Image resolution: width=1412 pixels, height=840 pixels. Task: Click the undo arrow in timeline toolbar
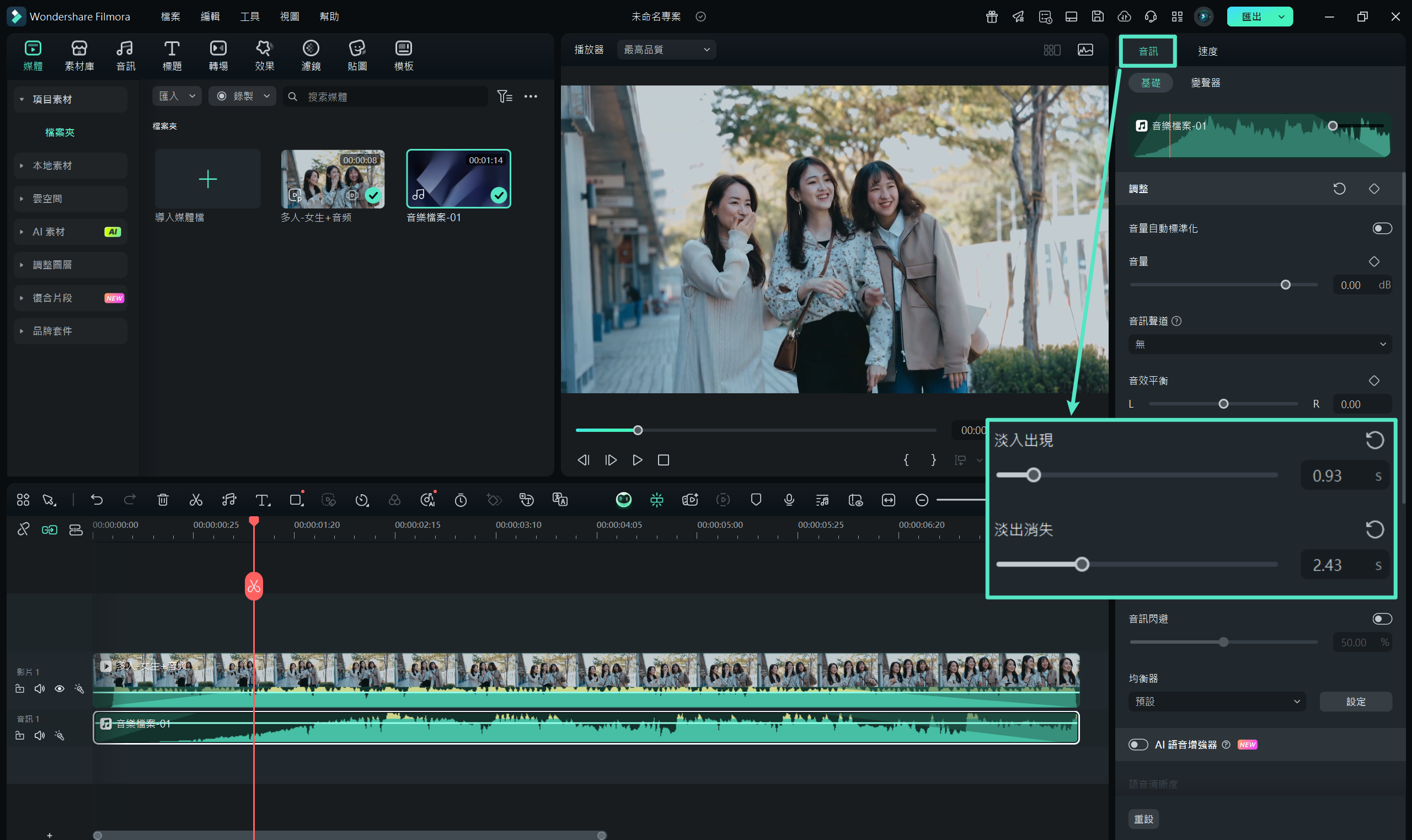pyautogui.click(x=97, y=500)
